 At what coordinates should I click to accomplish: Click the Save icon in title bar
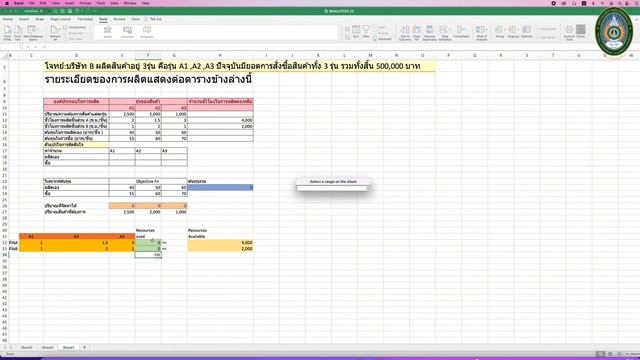62,11
